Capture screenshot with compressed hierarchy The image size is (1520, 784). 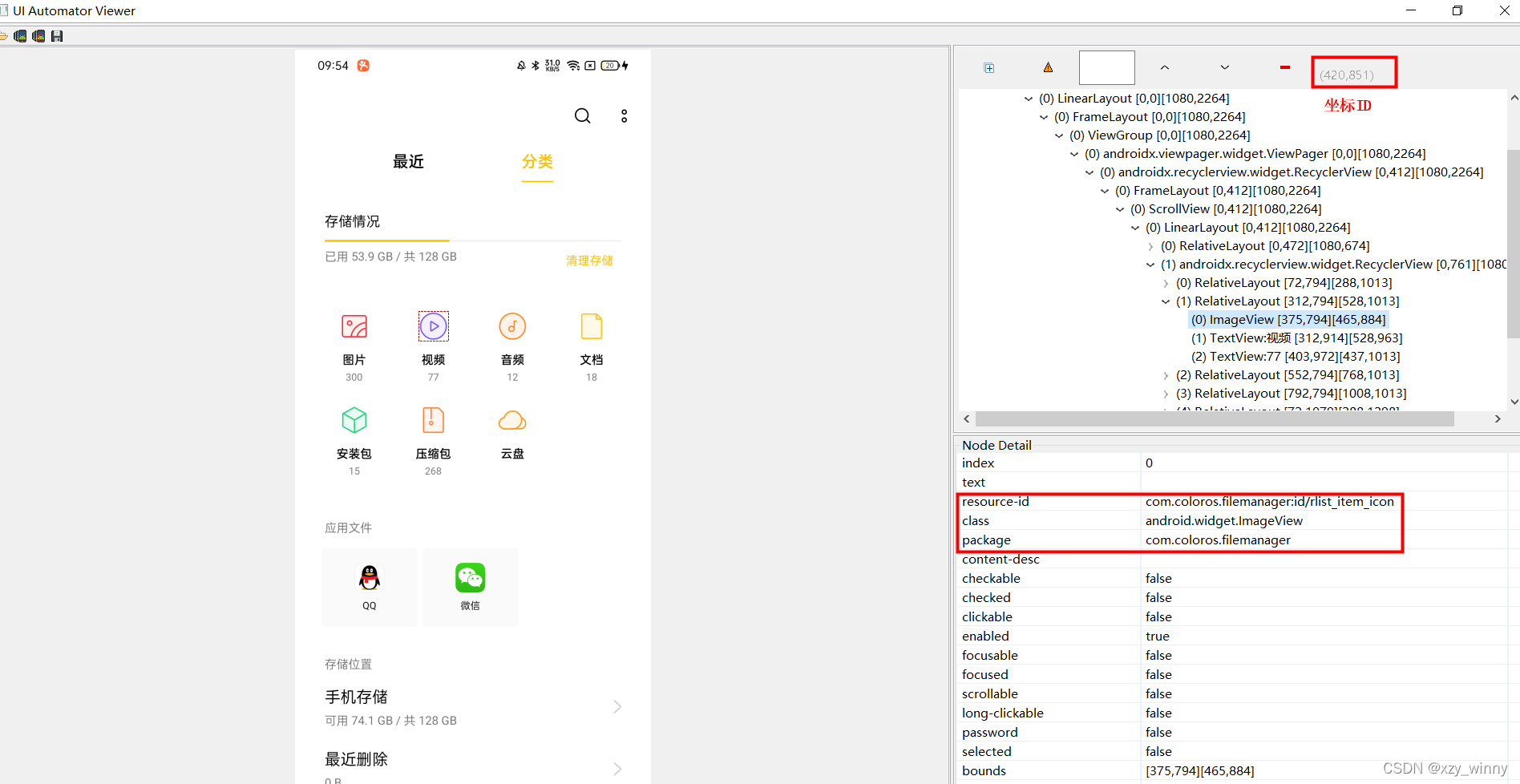coord(38,36)
